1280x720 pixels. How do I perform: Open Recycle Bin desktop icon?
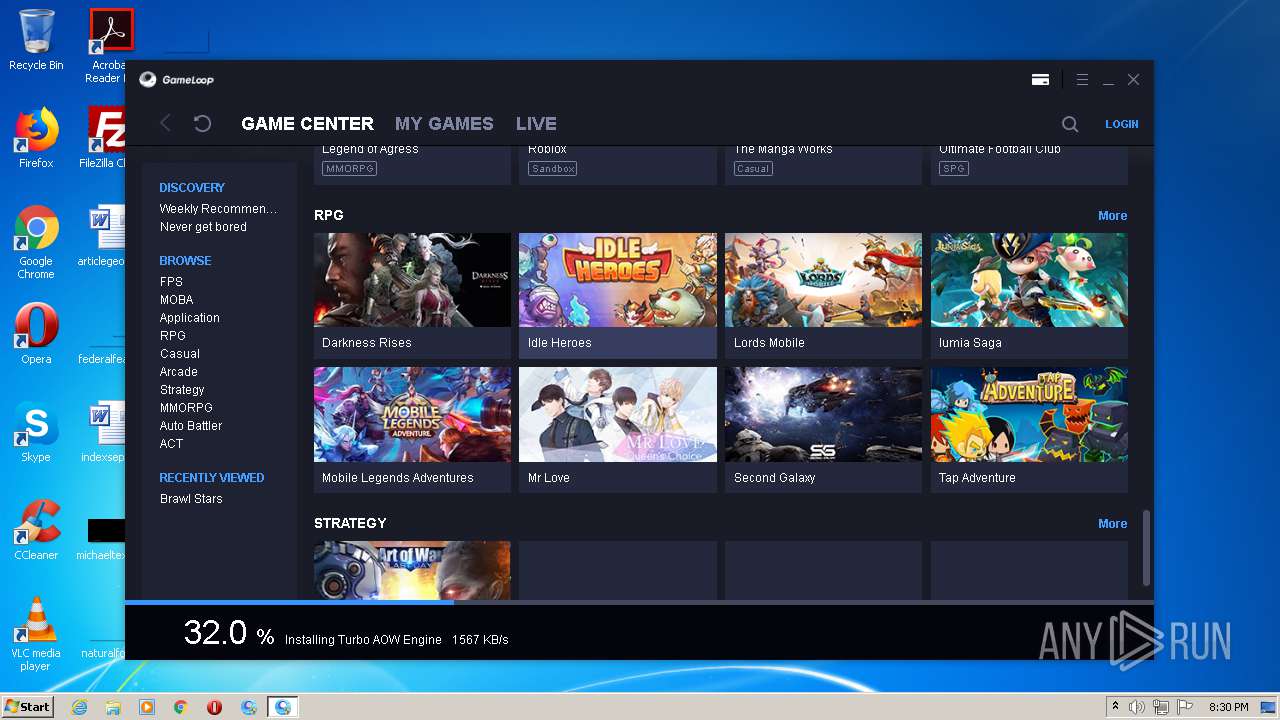(x=36, y=40)
